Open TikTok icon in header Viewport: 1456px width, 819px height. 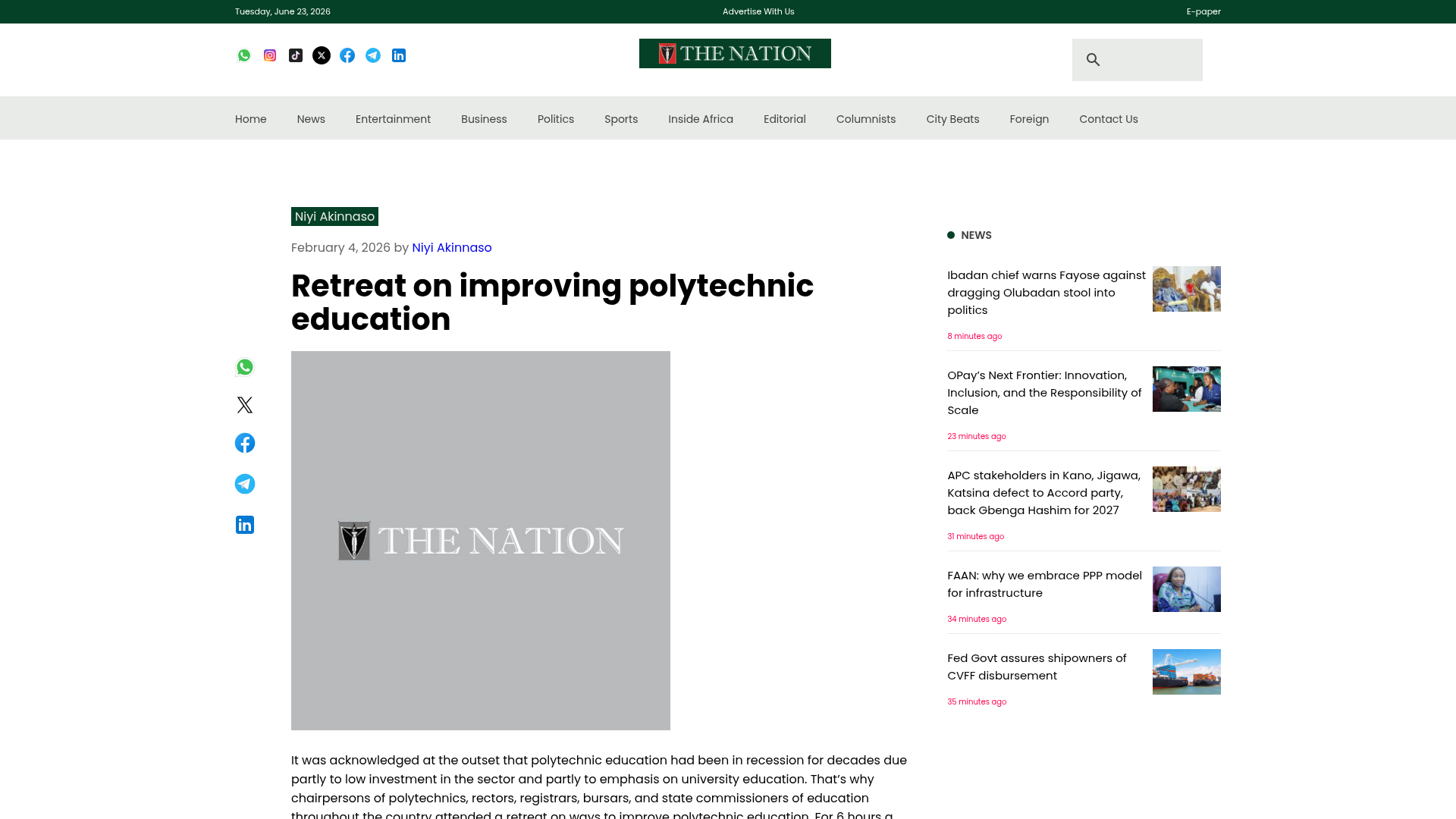tap(296, 55)
